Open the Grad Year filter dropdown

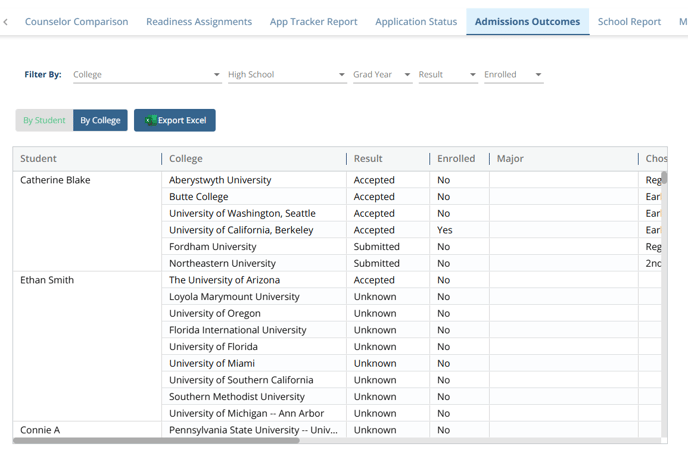[383, 75]
